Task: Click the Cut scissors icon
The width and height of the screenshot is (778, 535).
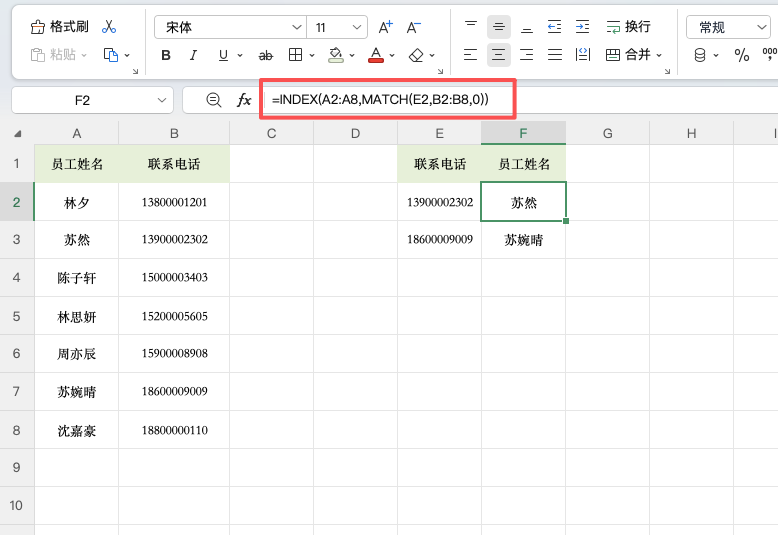Action: (x=109, y=27)
